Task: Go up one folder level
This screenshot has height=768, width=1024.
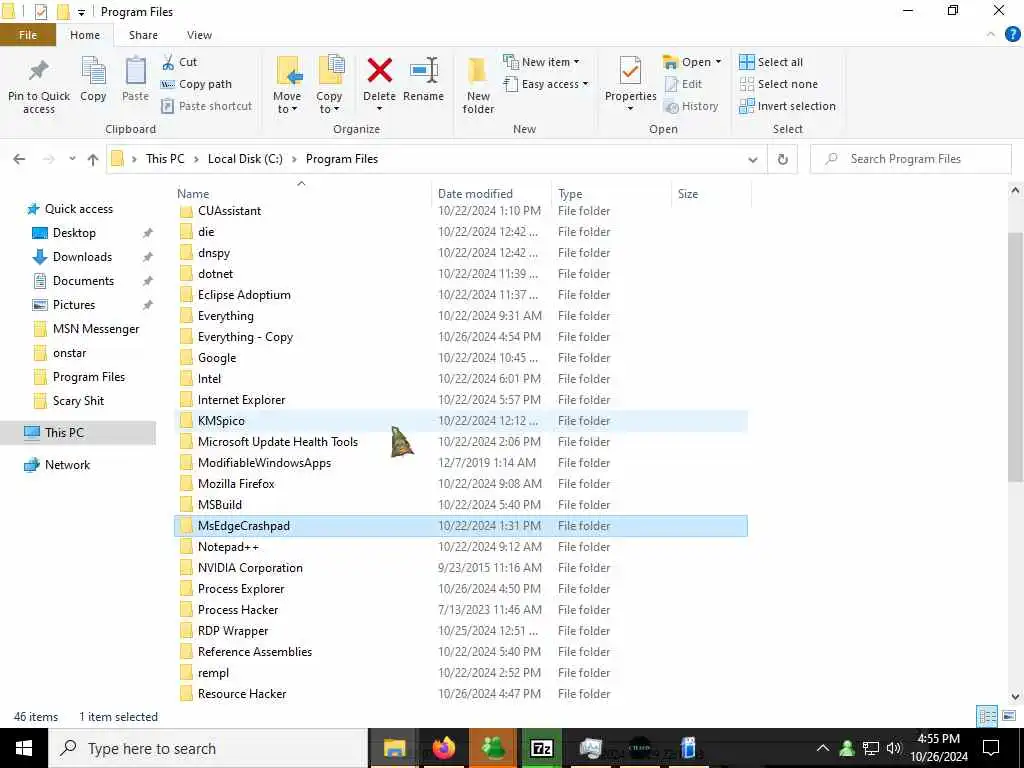Action: pyautogui.click(x=93, y=159)
